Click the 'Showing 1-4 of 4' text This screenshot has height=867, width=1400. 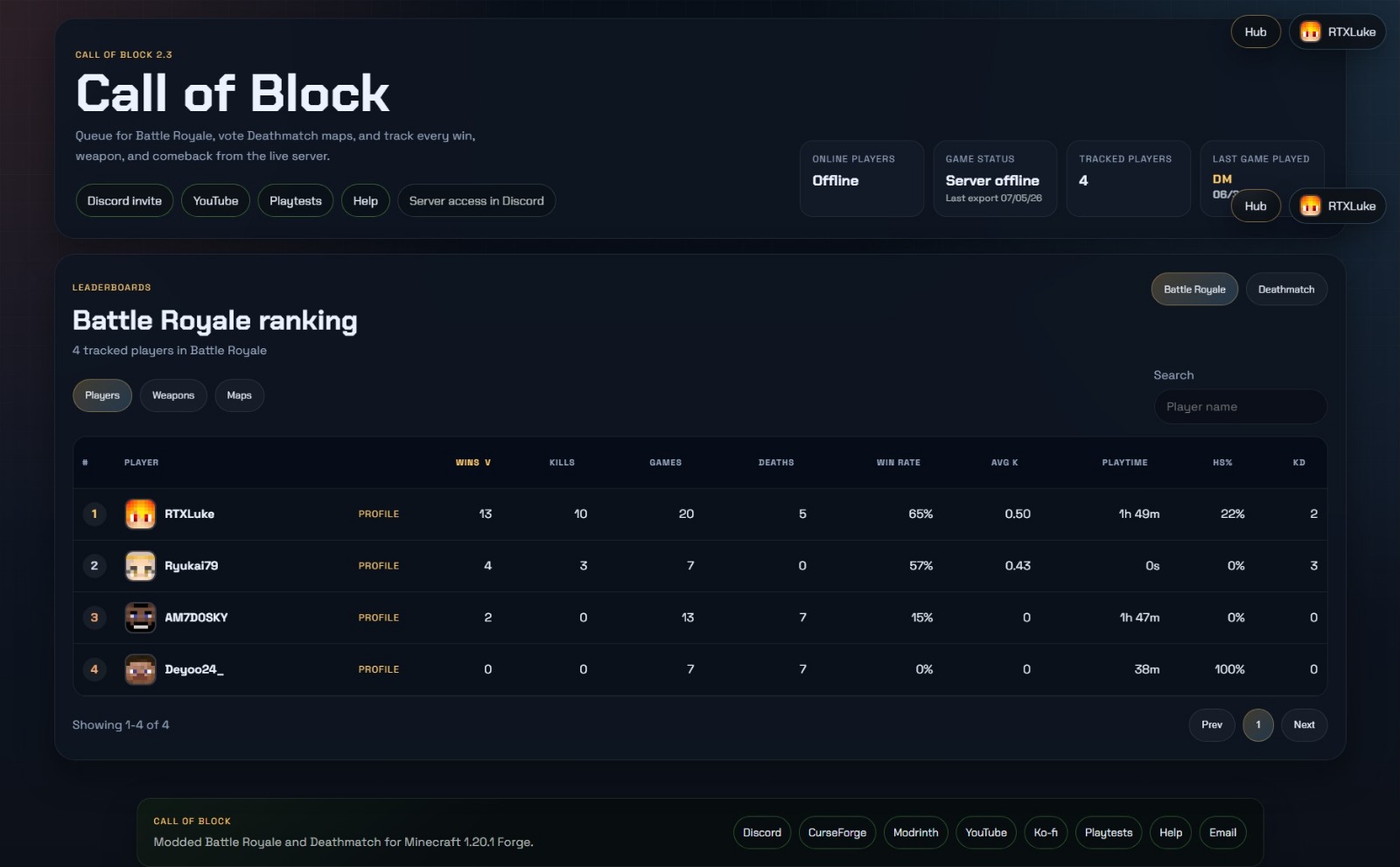(121, 725)
